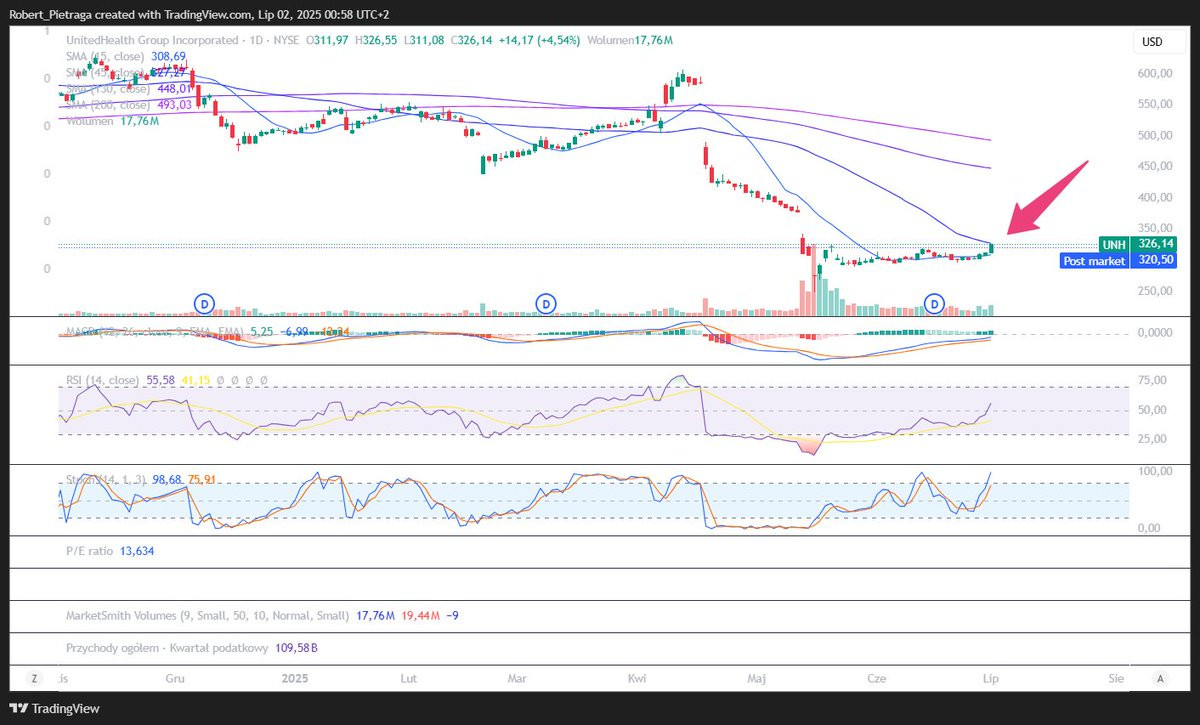This screenshot has width=1200, height=725.
Task: Click the 450,00 price axis label
Action: point(1153,167)
